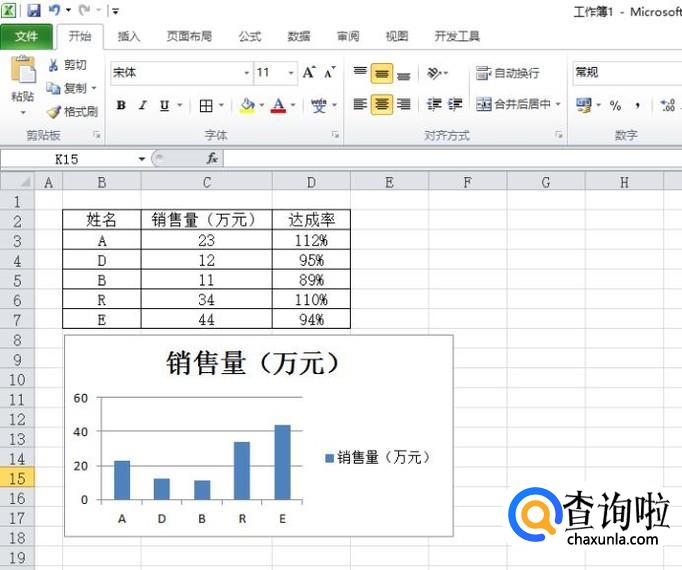
Task: Click the Cut (剪切) scissors icon
Action: tap(54, 65)
